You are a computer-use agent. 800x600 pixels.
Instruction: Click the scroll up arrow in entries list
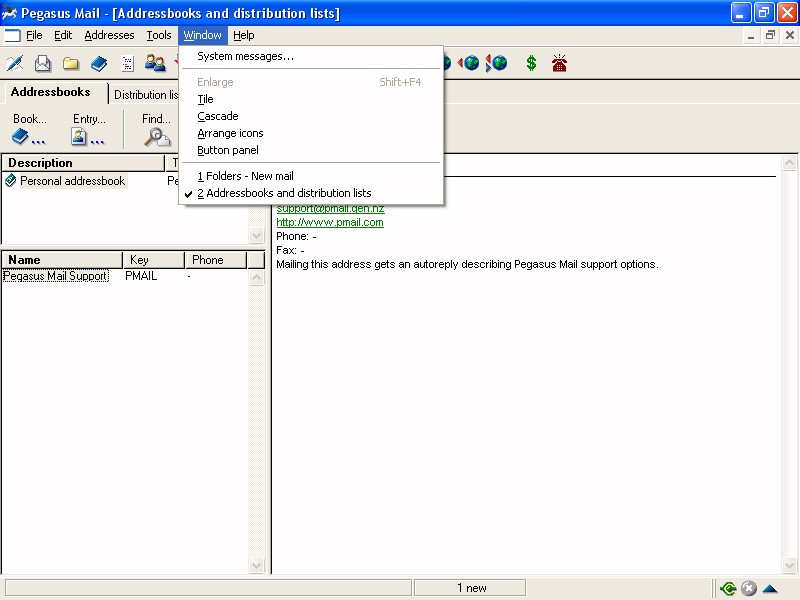257,278
